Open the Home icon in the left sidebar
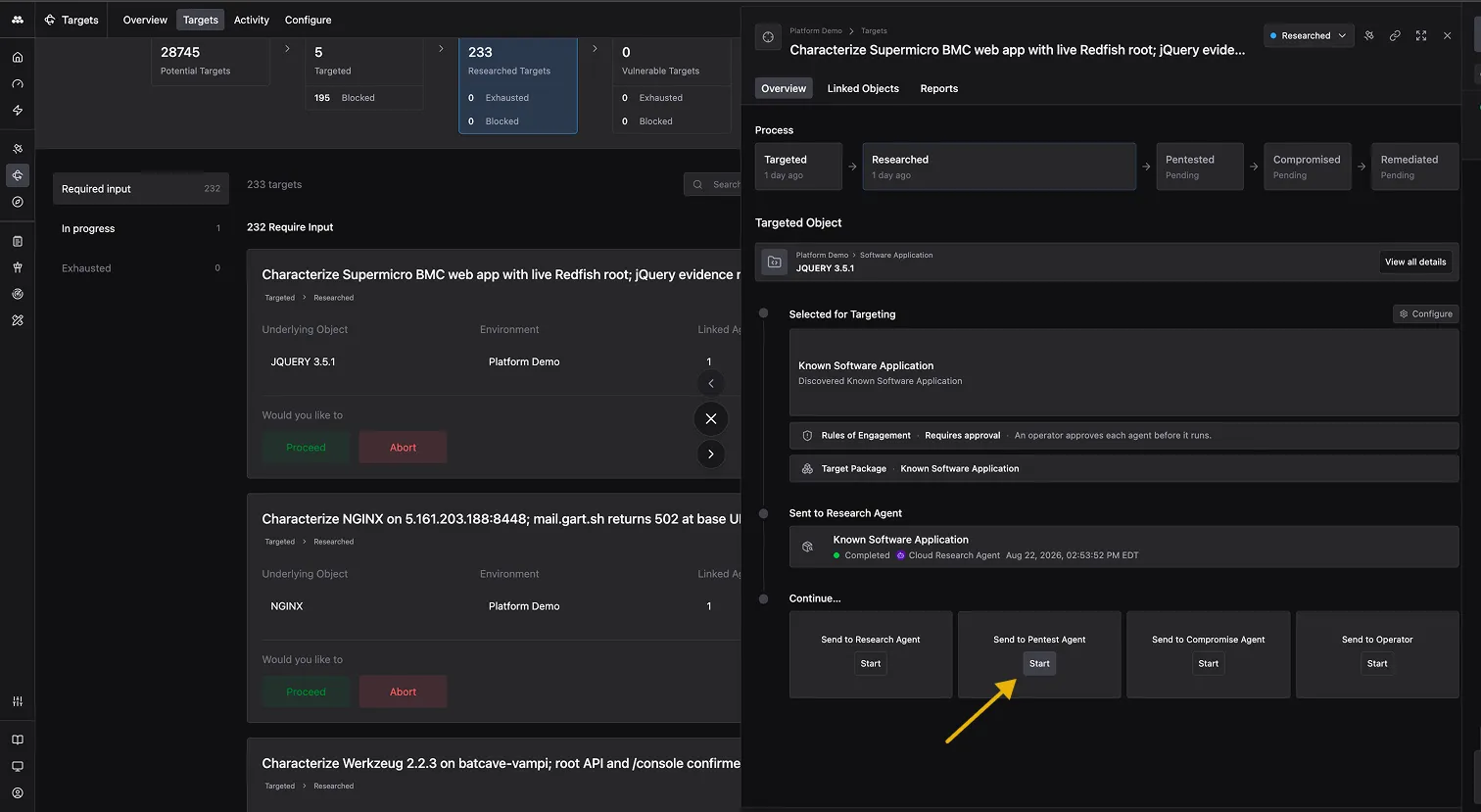 [x=18, y=58]
